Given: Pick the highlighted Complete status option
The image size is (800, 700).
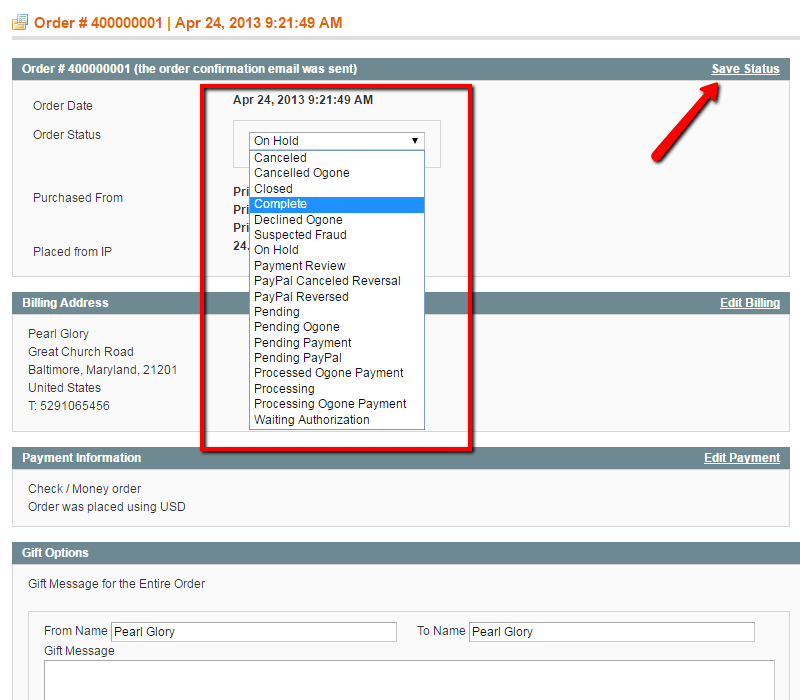Looking at the screenshot, I should (281, 204).
